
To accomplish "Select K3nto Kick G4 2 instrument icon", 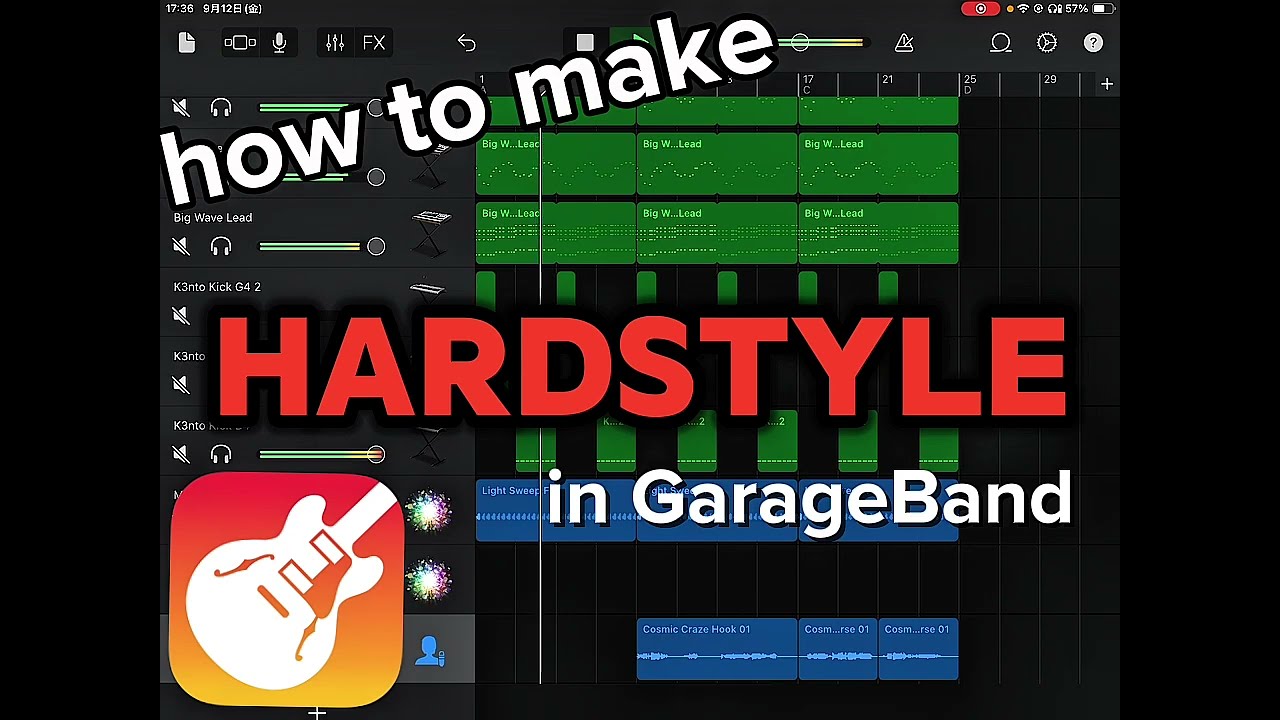I will (x=428, y=291).
